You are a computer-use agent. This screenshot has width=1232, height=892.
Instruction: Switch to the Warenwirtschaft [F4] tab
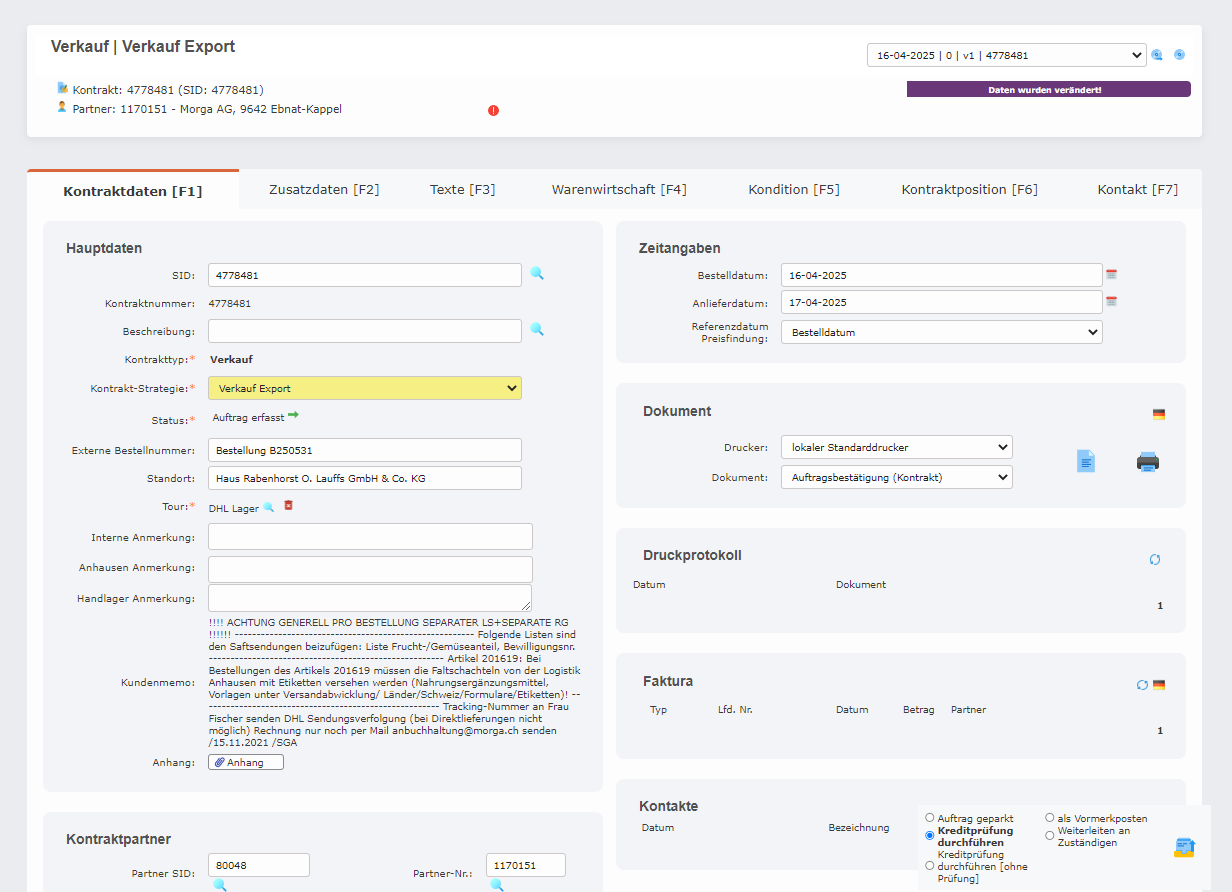click(x=619, y=189)
